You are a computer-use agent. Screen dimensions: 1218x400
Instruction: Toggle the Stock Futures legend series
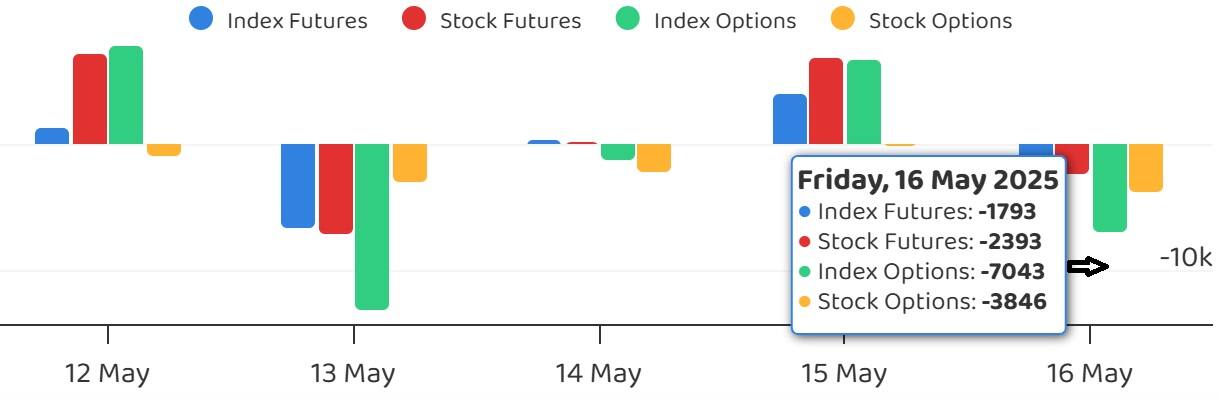click(x=490, y=19)
